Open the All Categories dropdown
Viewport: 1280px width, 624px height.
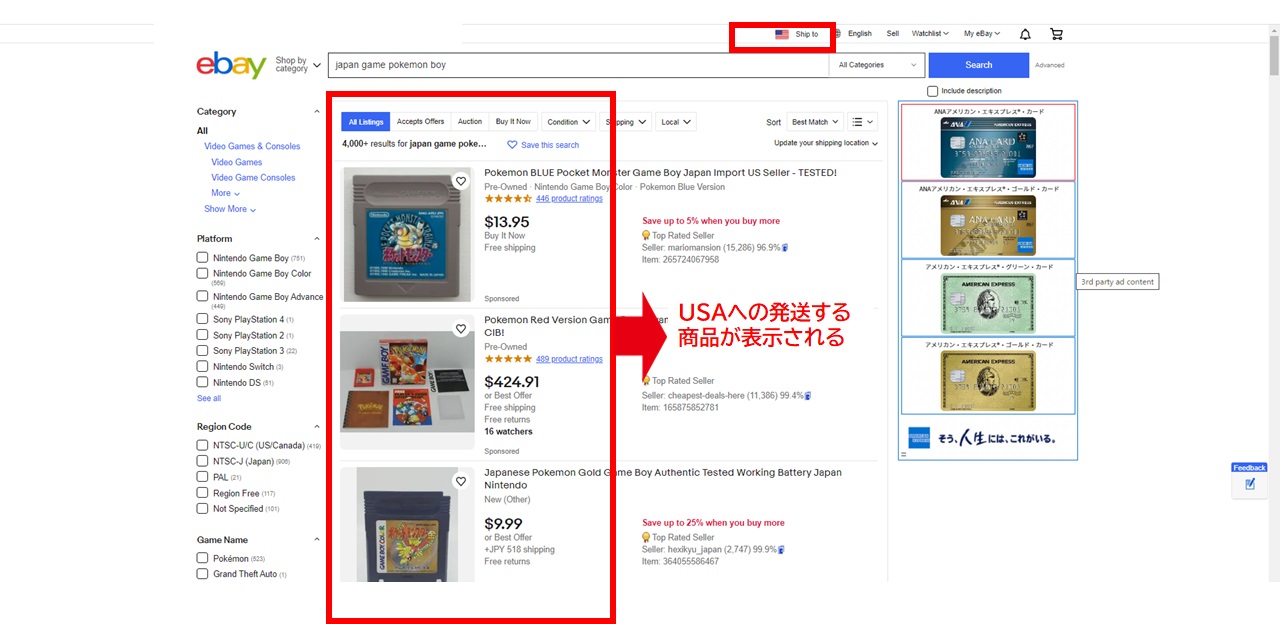(876, 65)
